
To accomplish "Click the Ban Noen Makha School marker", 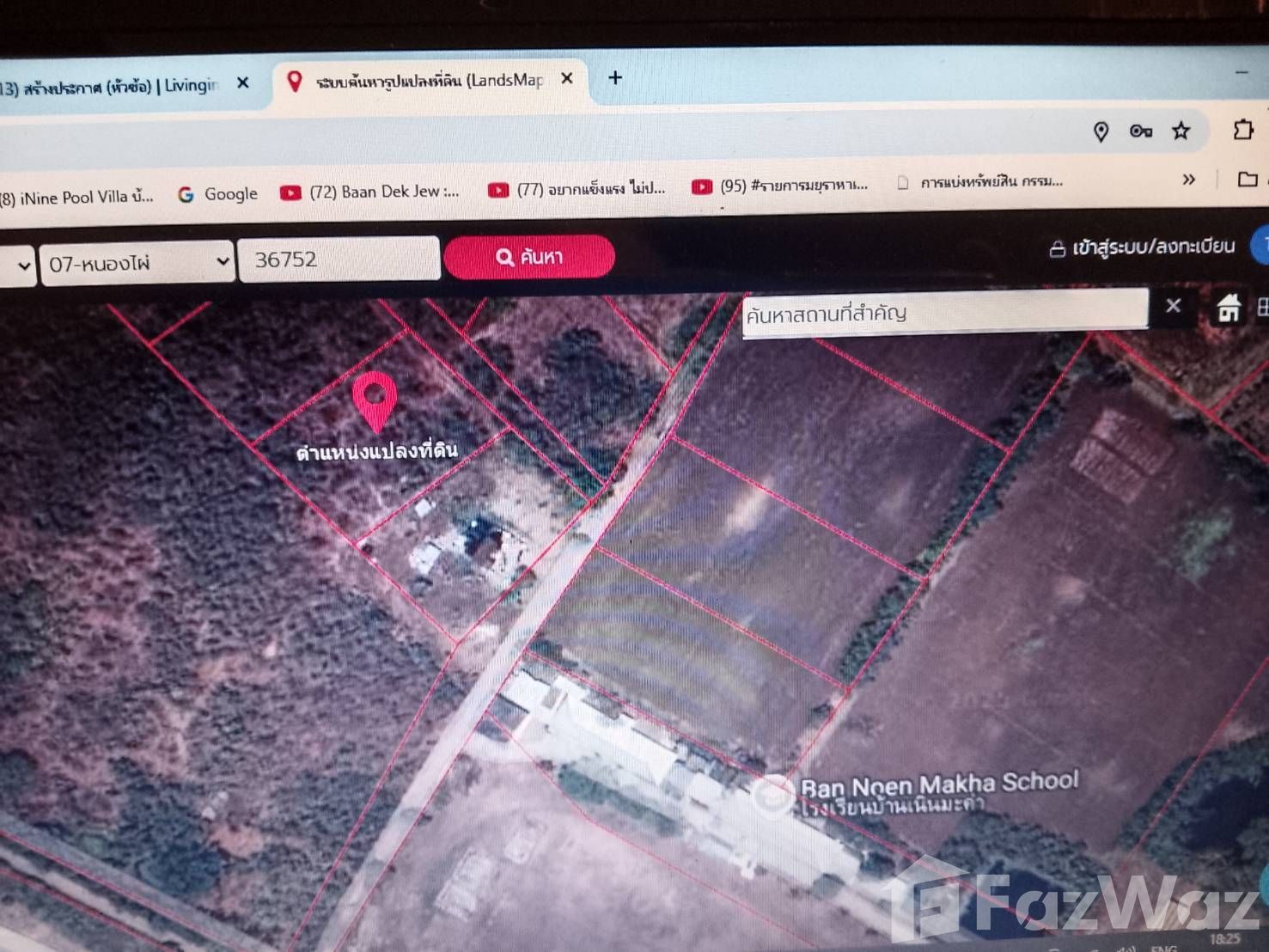I will (x=773, y=795).
